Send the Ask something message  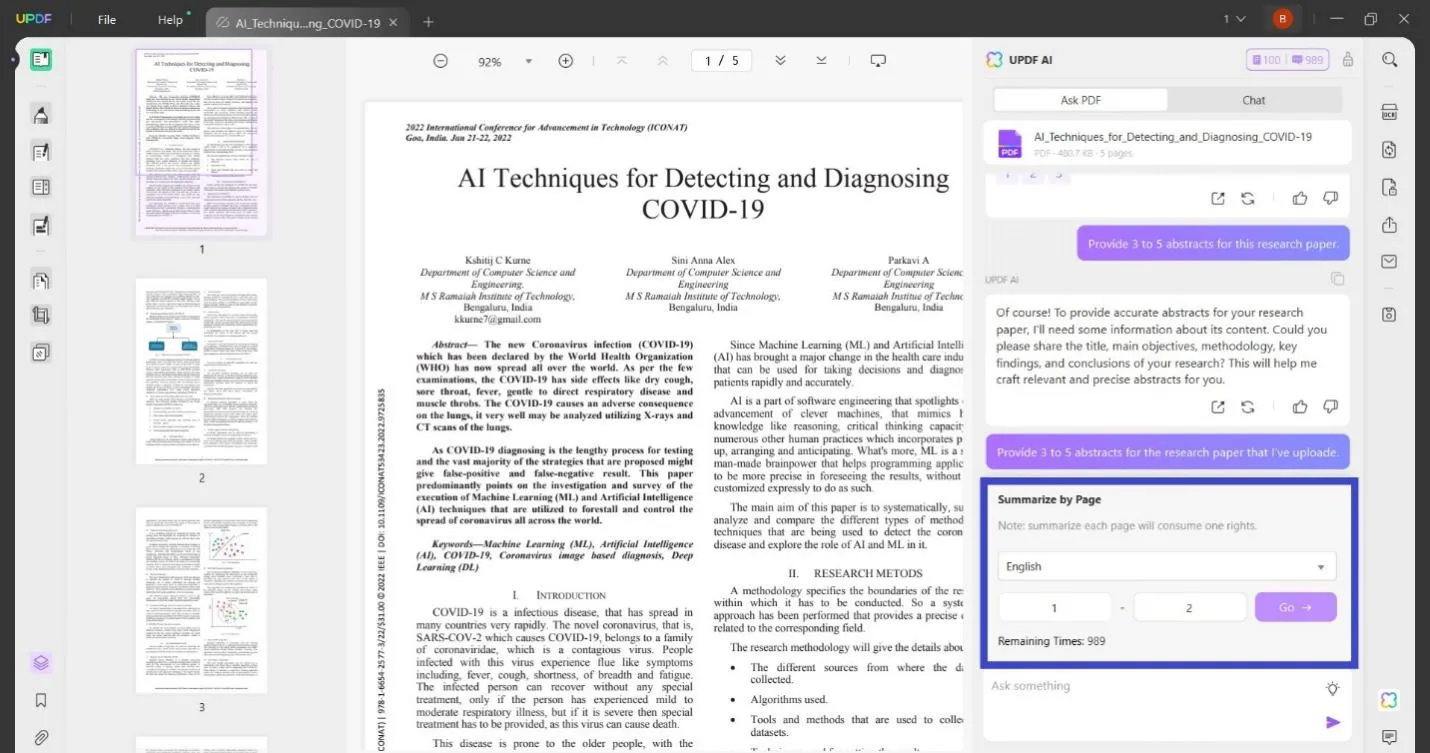tap(1333, 722)
